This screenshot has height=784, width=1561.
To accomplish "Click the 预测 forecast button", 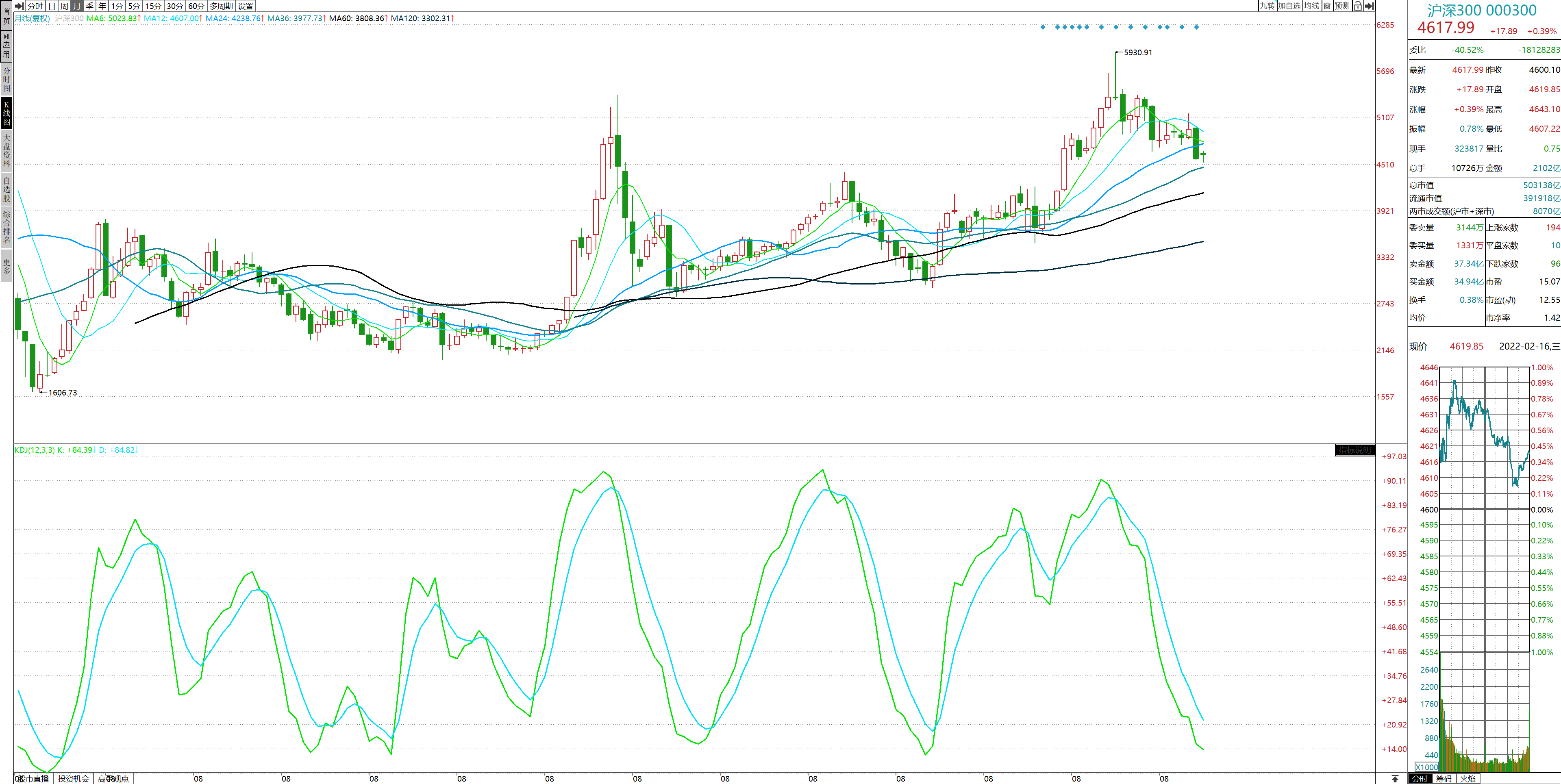I will coord(1341,6).
